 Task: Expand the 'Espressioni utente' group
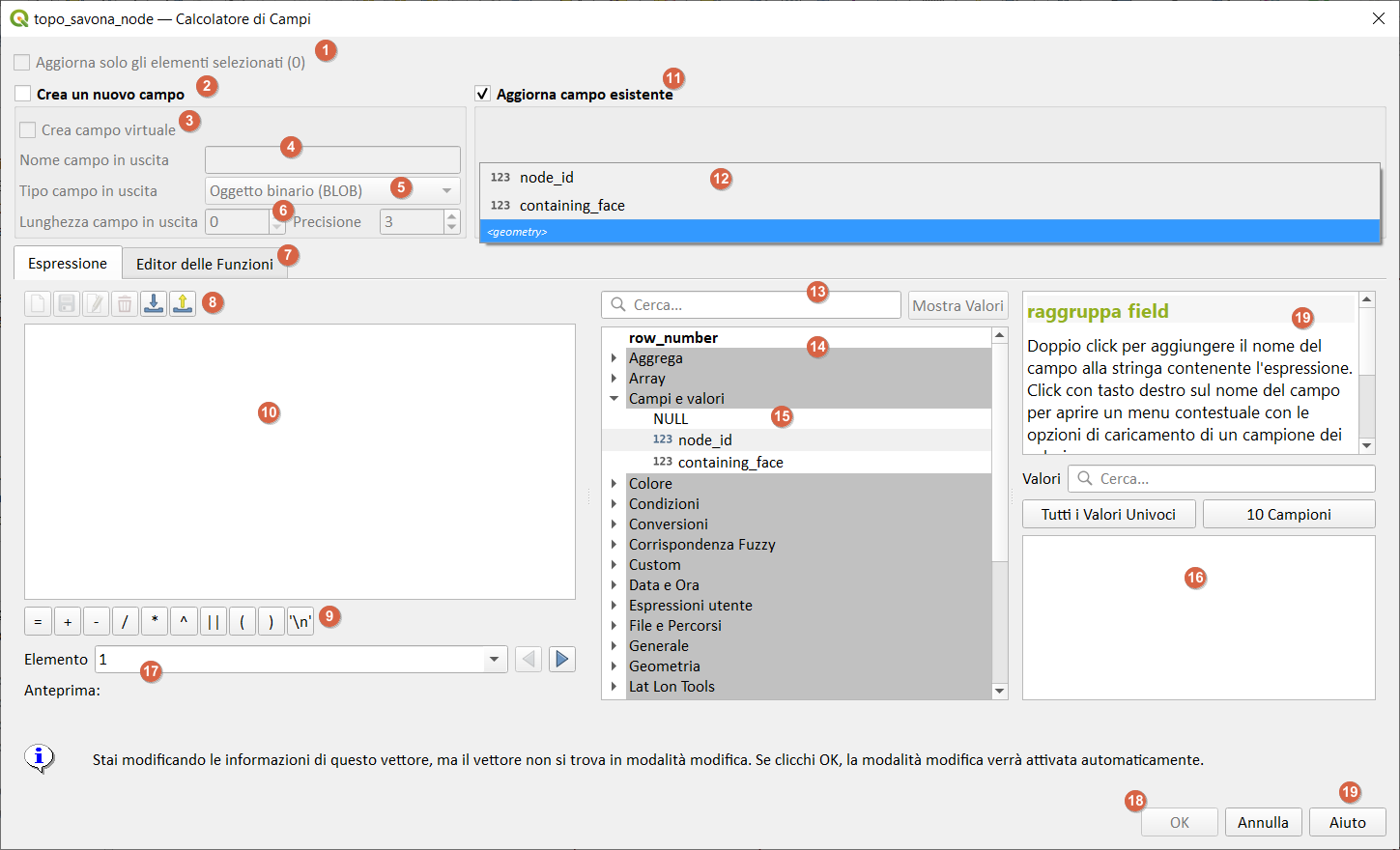point(614,606)
